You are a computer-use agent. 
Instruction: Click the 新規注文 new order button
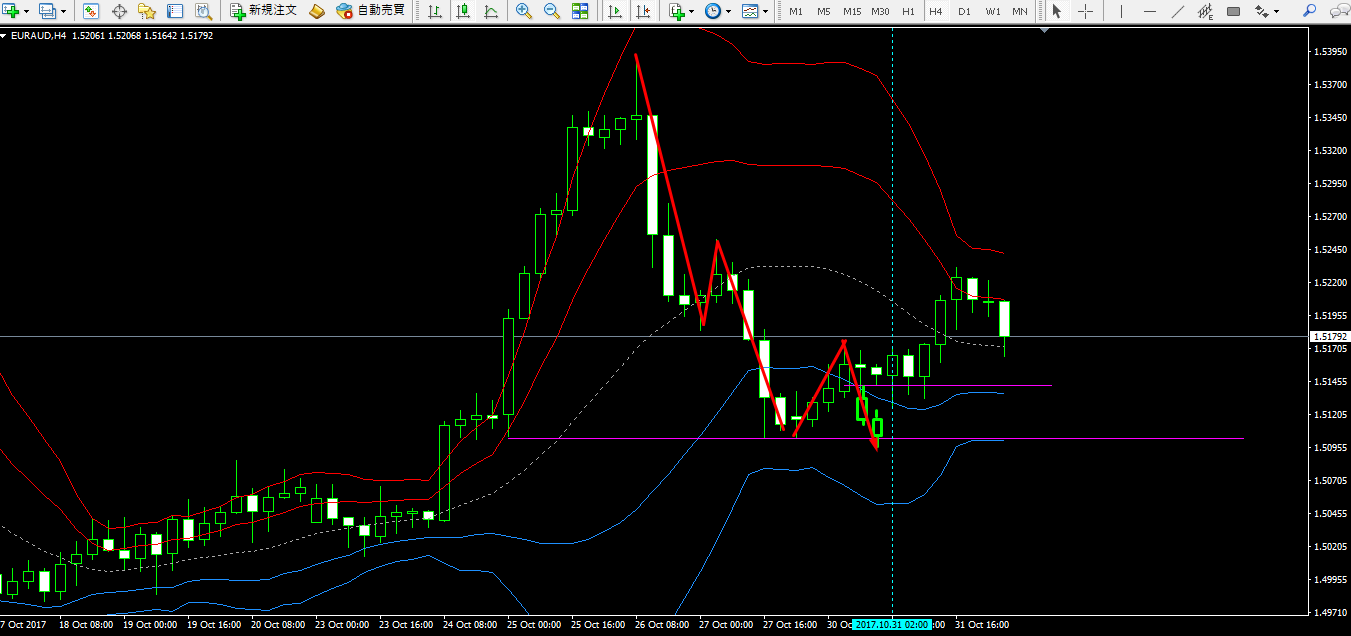click(x=263, y=12)
